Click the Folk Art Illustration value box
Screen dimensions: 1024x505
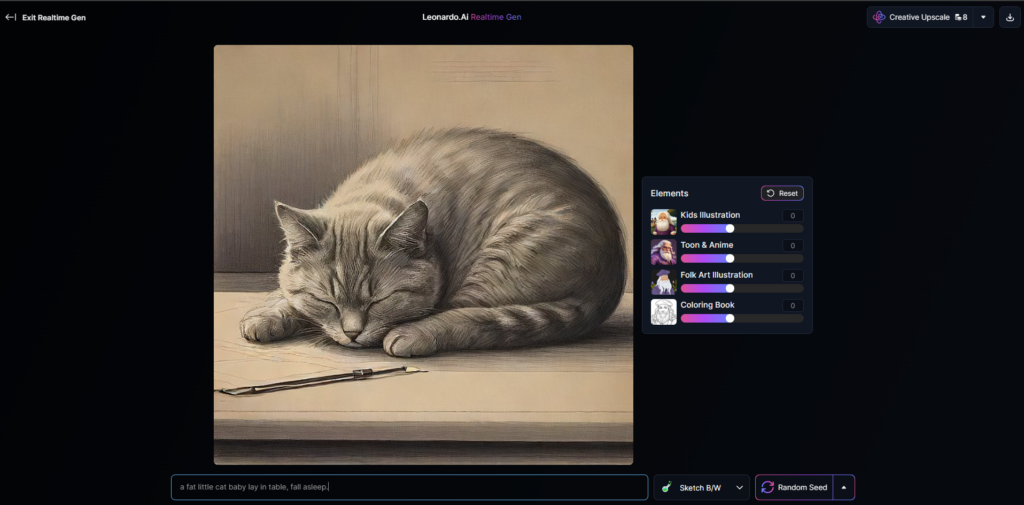[x=791, y=275]
